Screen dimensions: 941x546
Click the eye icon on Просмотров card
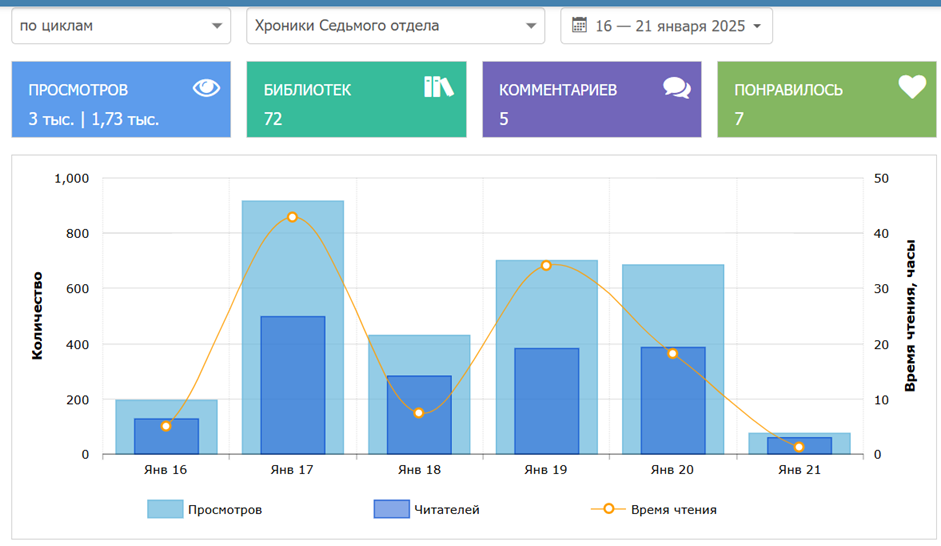[x=206, y=88]
